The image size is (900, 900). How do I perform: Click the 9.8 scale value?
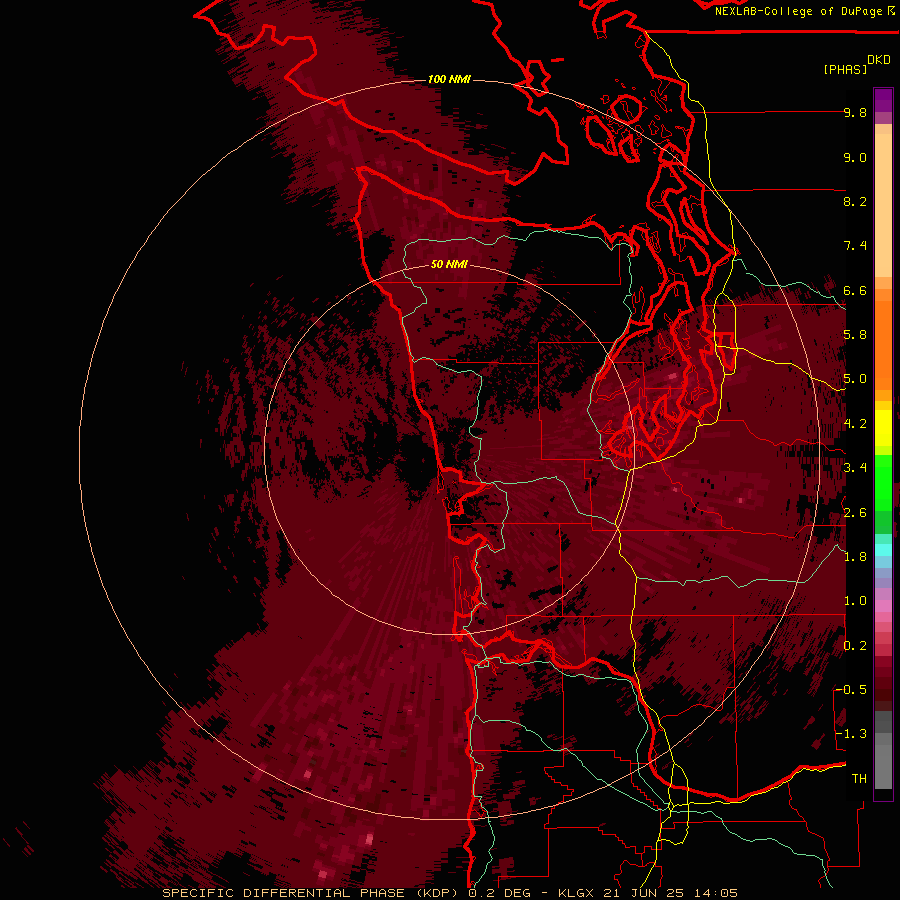click(x=855, y=112)
